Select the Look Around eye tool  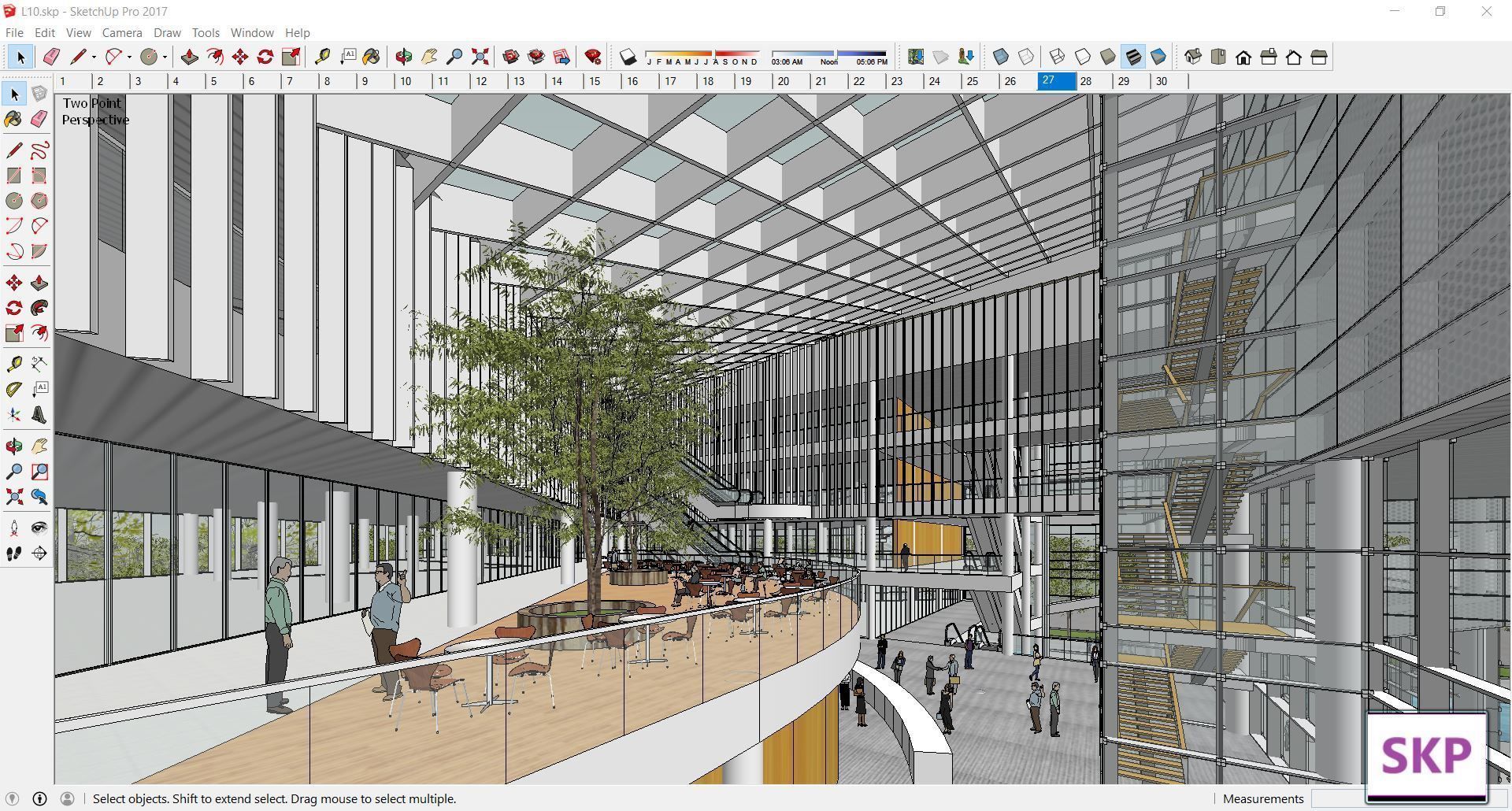coord(39,528)
